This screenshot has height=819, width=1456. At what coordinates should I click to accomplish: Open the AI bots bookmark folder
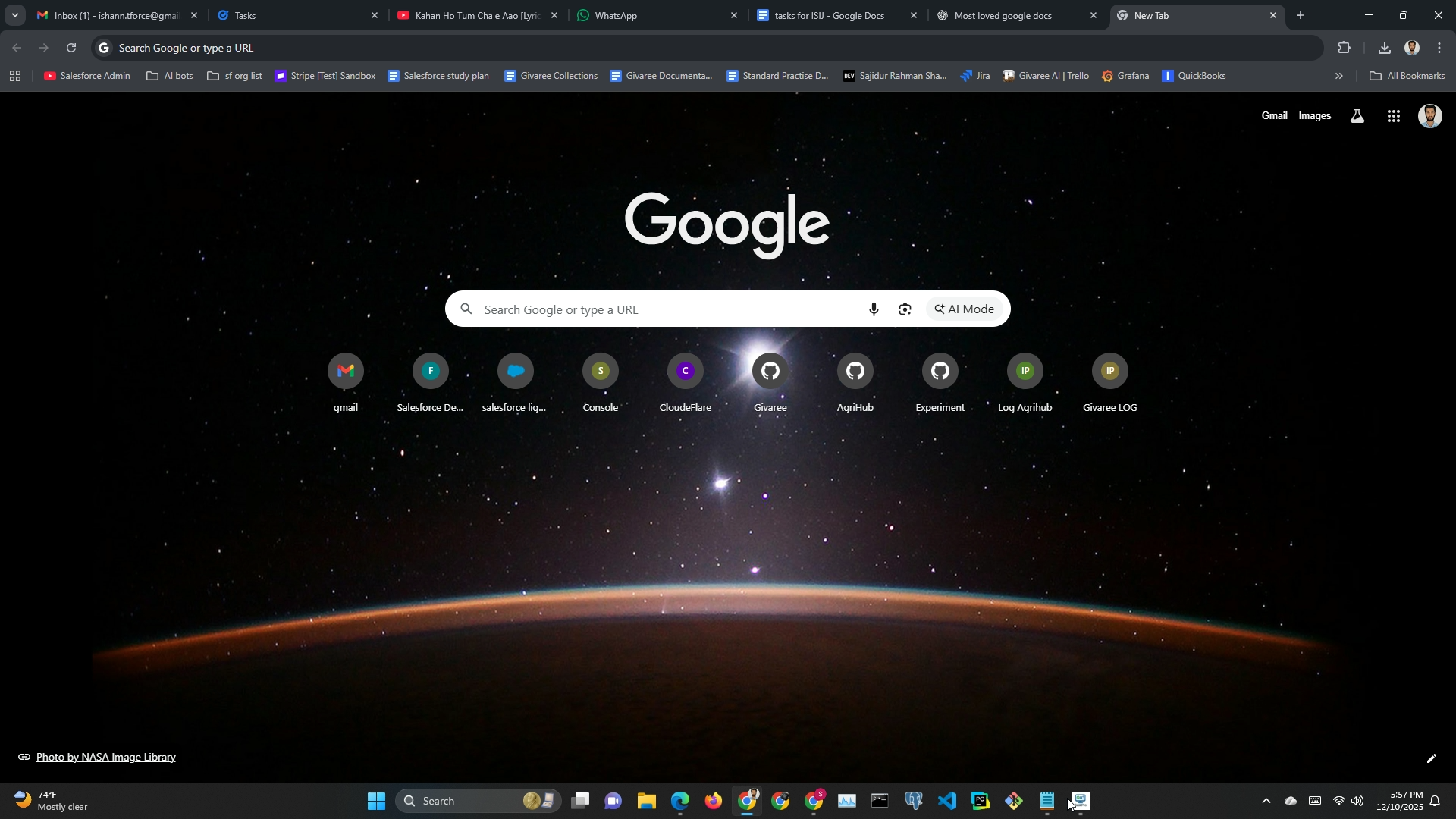tap(170, 76)
